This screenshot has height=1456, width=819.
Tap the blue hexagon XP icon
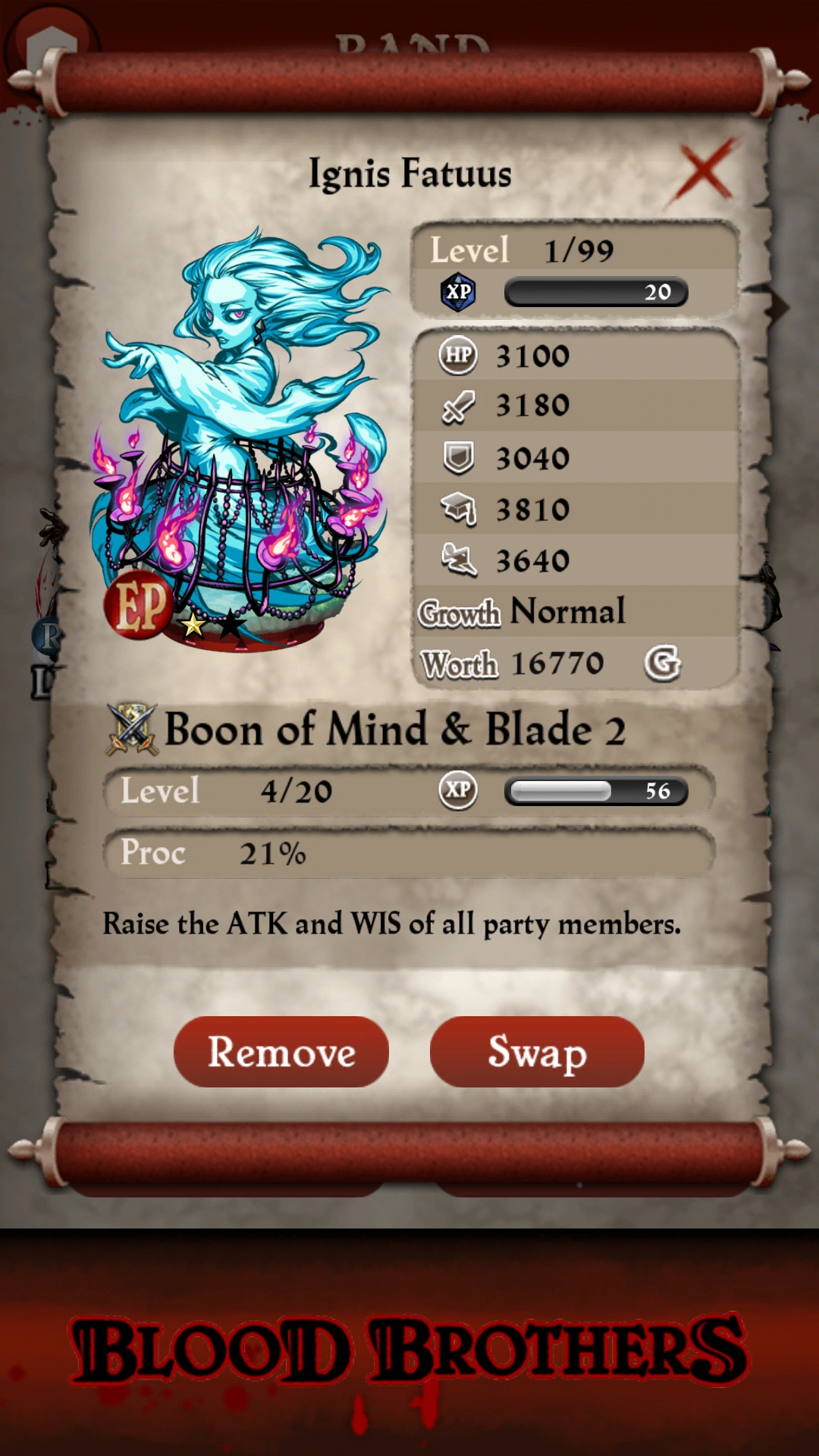(x=458, y=292)
